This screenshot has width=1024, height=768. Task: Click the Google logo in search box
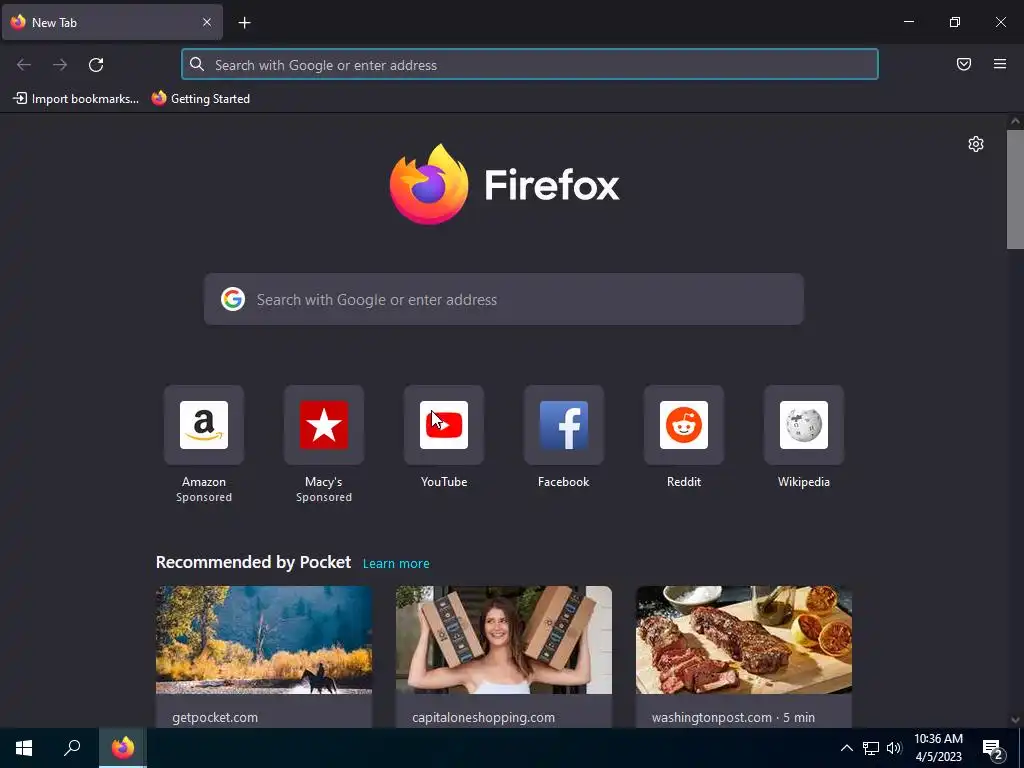click(232, 299)
